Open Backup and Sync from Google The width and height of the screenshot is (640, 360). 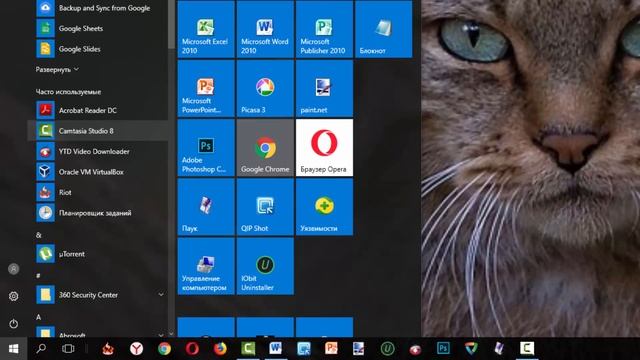click(x=98, y=8)
